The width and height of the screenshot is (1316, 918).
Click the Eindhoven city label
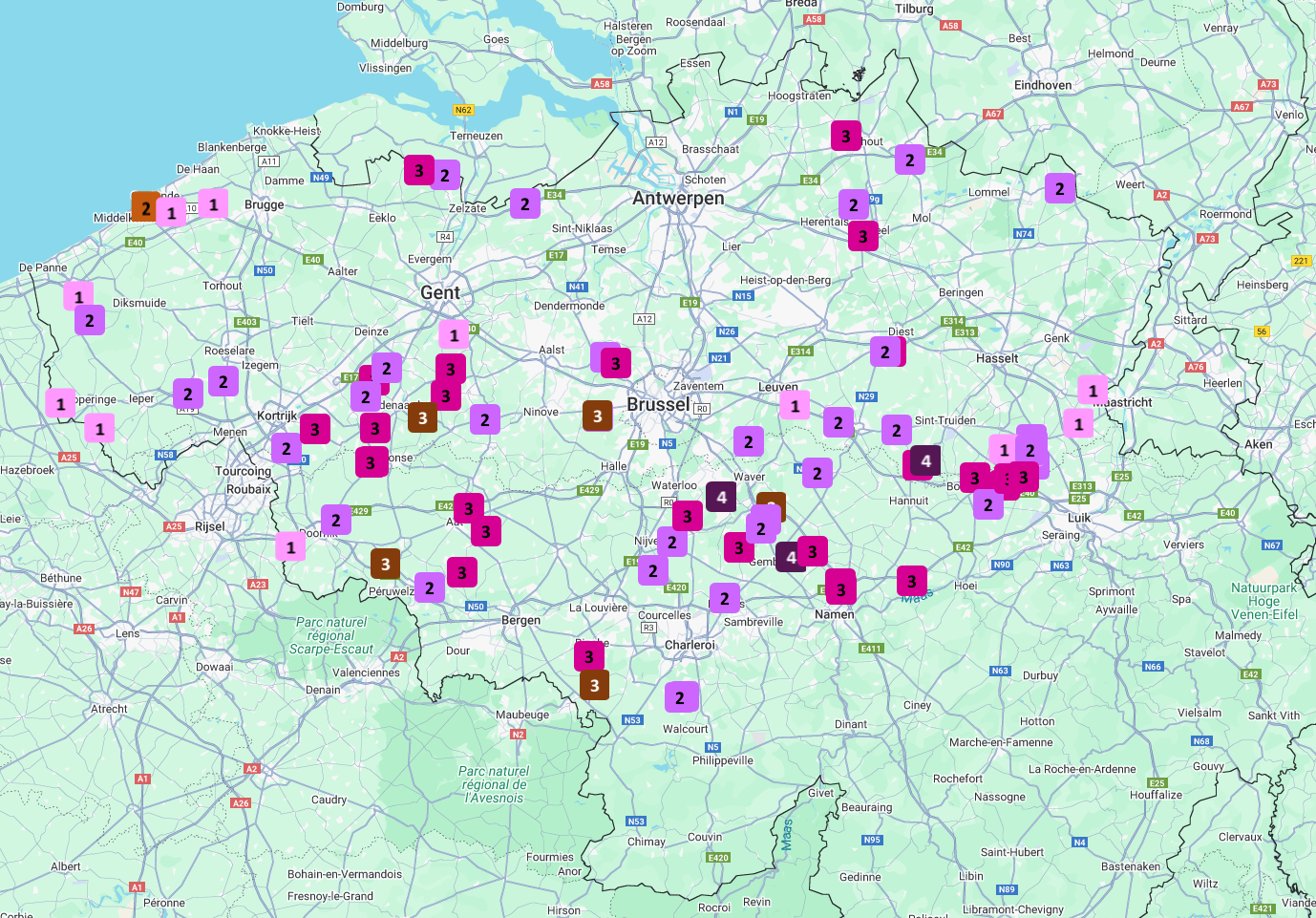tap(1042, 85)
